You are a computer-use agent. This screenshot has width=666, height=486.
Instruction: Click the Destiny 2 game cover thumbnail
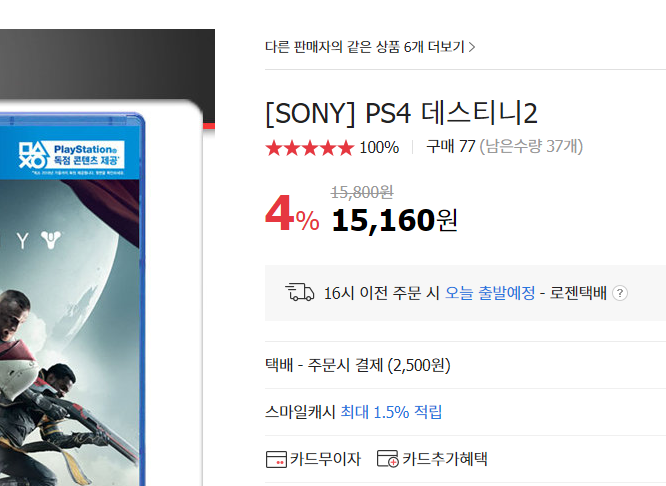tap(72, 299)
